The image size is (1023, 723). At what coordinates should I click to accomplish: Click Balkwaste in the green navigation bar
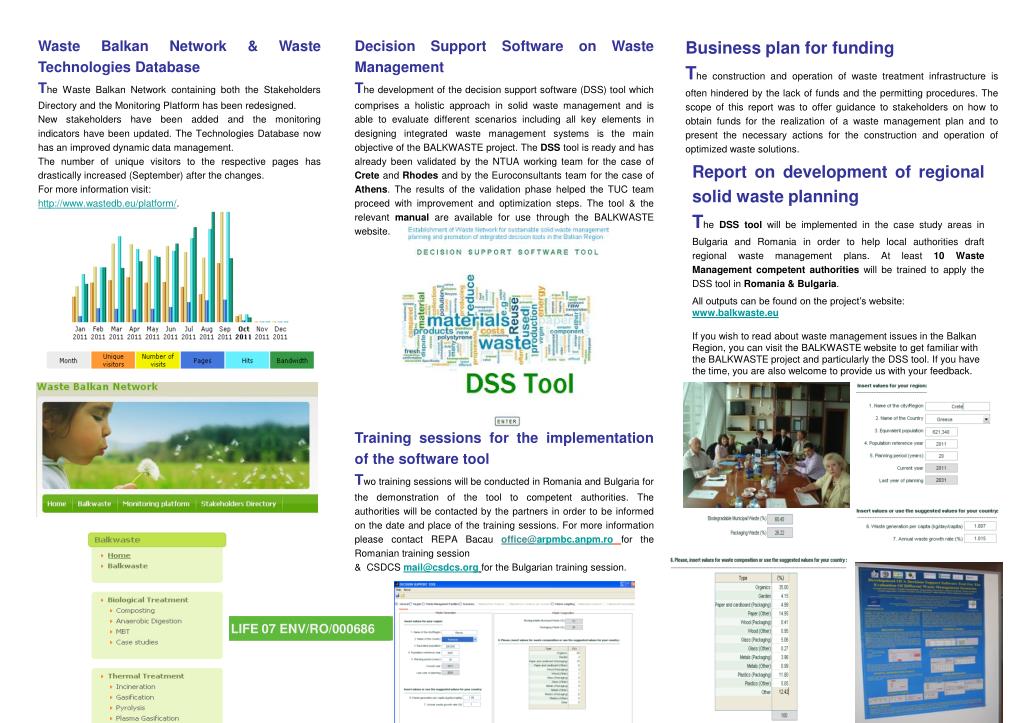[x=95, y=504]
